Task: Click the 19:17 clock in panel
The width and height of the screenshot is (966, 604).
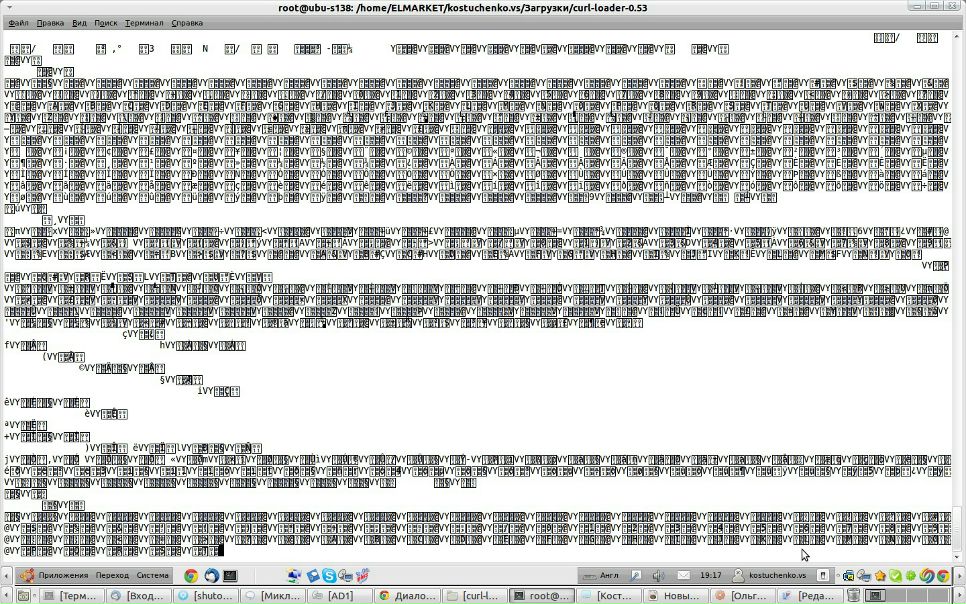Action: coord(711,576)
